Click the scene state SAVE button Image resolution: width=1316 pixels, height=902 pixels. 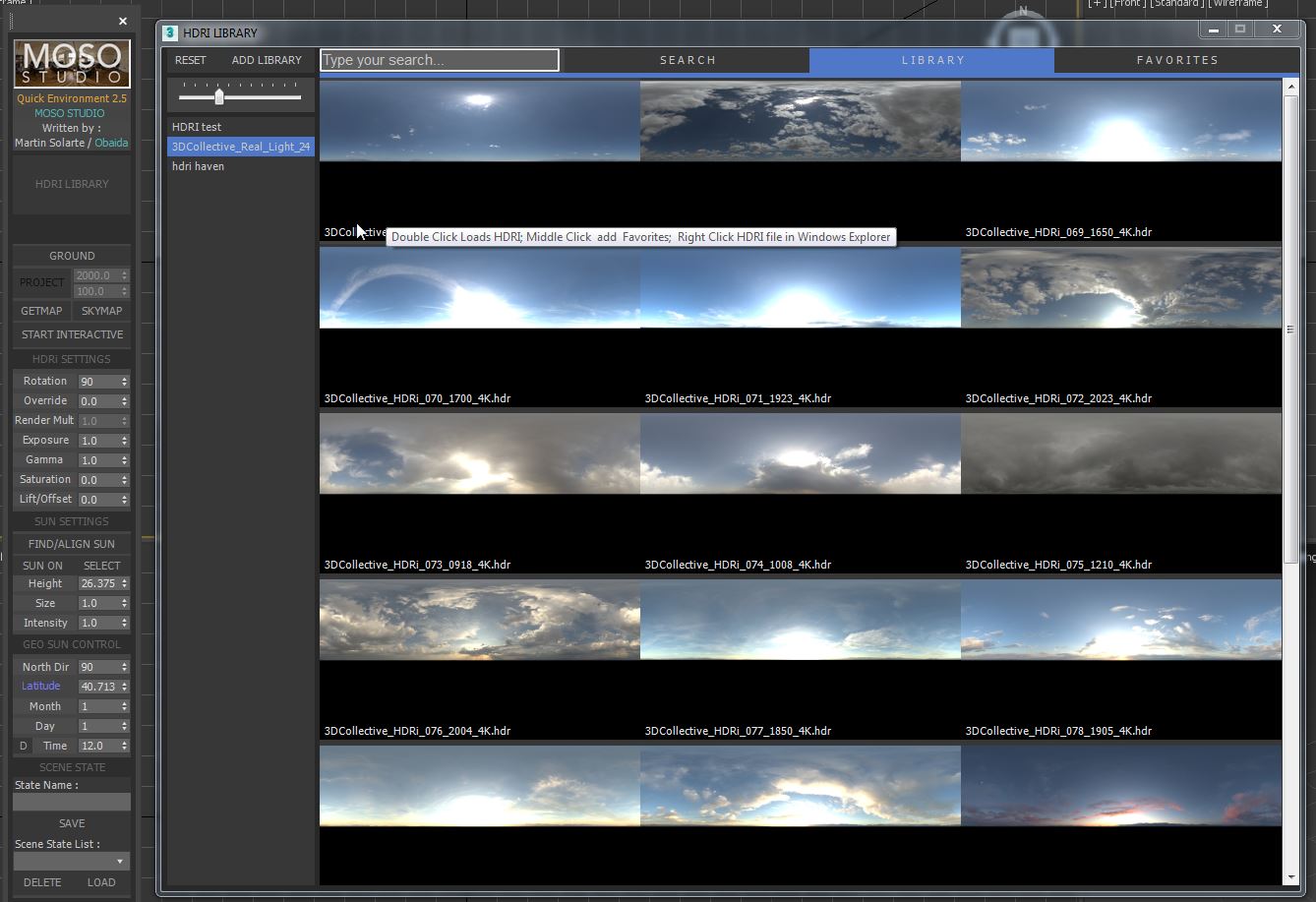(72, 823)
